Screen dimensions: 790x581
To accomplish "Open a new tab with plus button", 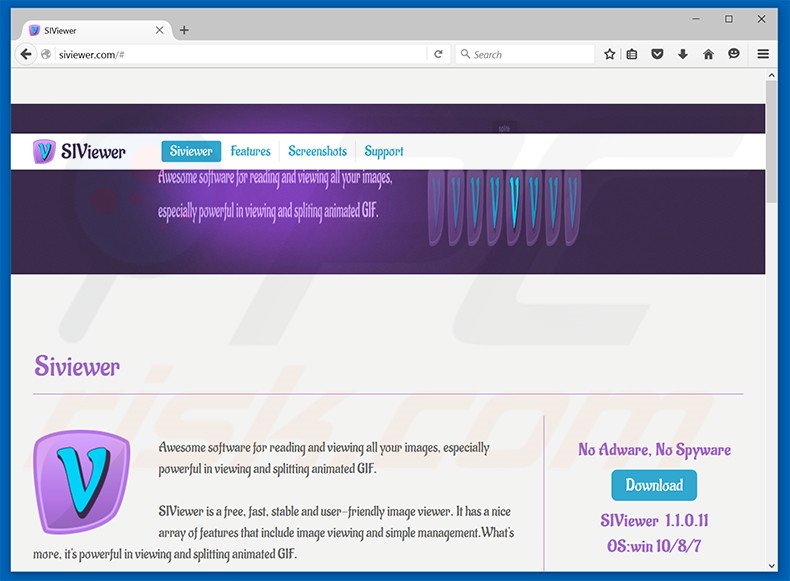I will coord(184,30).
